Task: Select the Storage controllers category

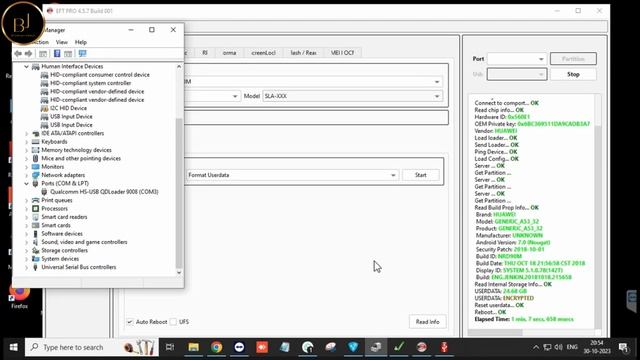Action: pos(64,251)
